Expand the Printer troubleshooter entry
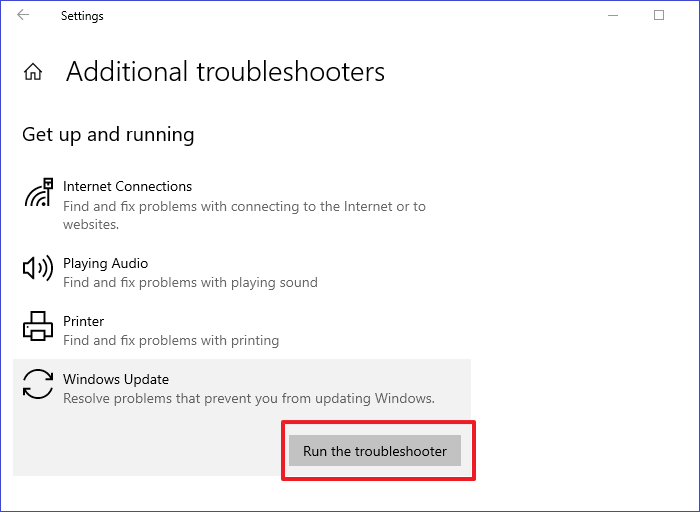This screenshot has height=512, width=700. [83, 322]
